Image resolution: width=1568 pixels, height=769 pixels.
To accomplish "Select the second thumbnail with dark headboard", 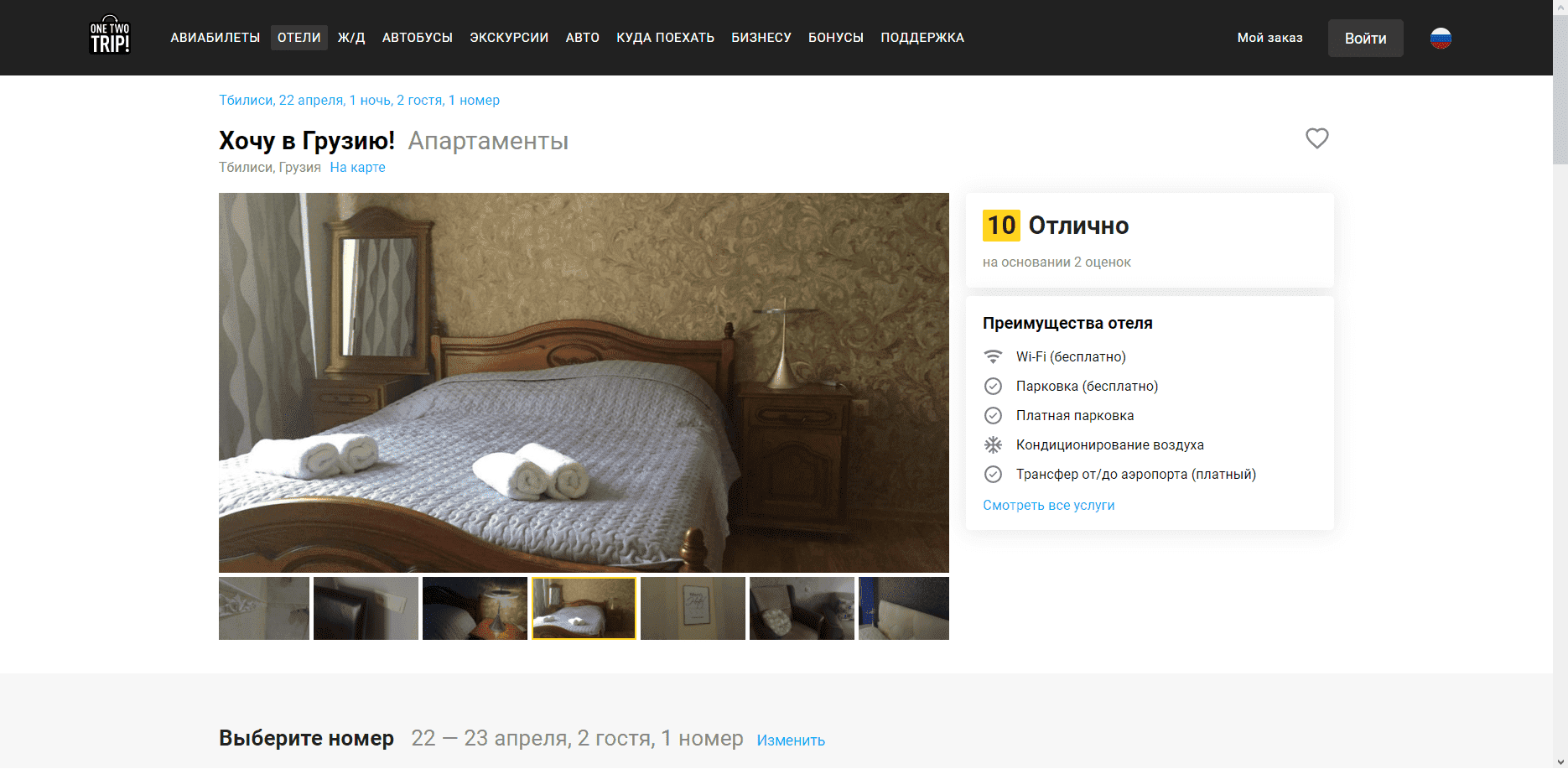I will (x=366, y=608).
